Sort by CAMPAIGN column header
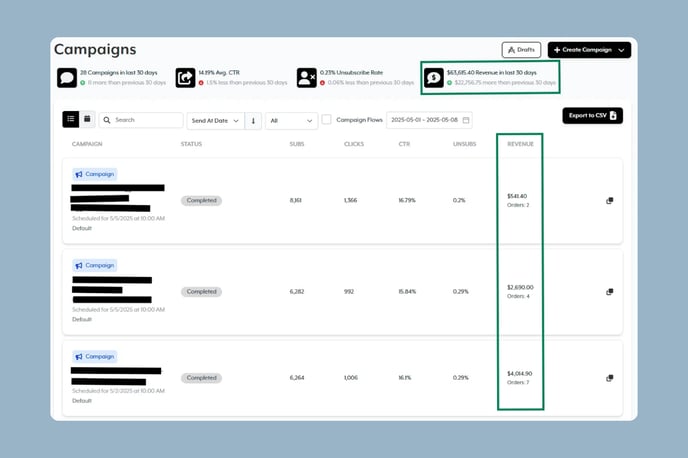Viewport: 688px width, 458px height. [87, 144]
